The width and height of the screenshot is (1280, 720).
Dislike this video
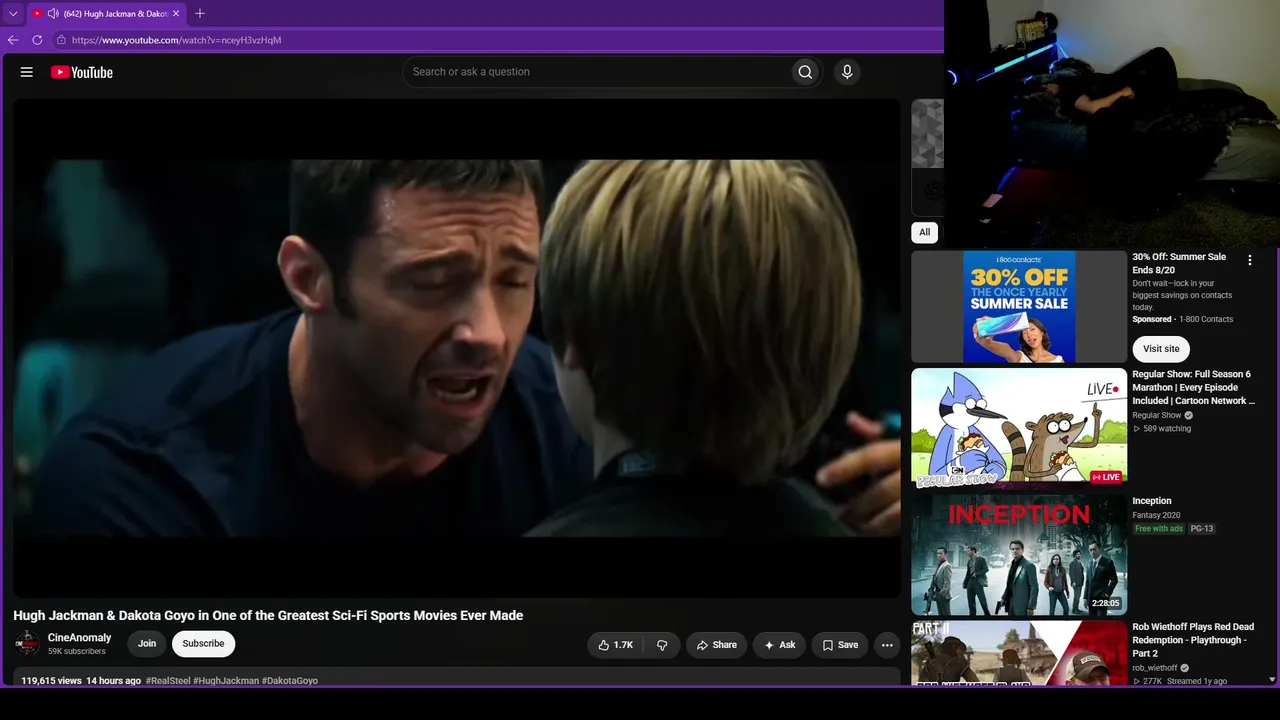(x=662, y=645)
